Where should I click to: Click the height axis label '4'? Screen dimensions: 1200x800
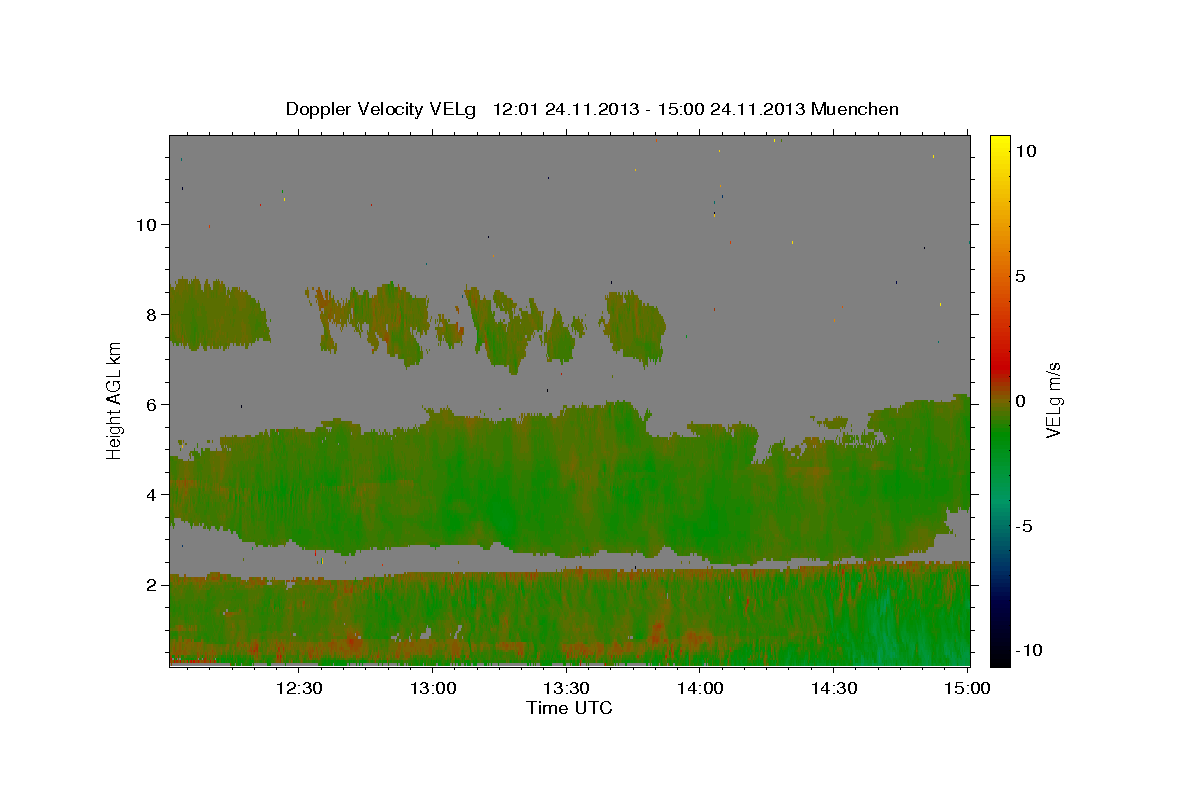pos(152,494)
